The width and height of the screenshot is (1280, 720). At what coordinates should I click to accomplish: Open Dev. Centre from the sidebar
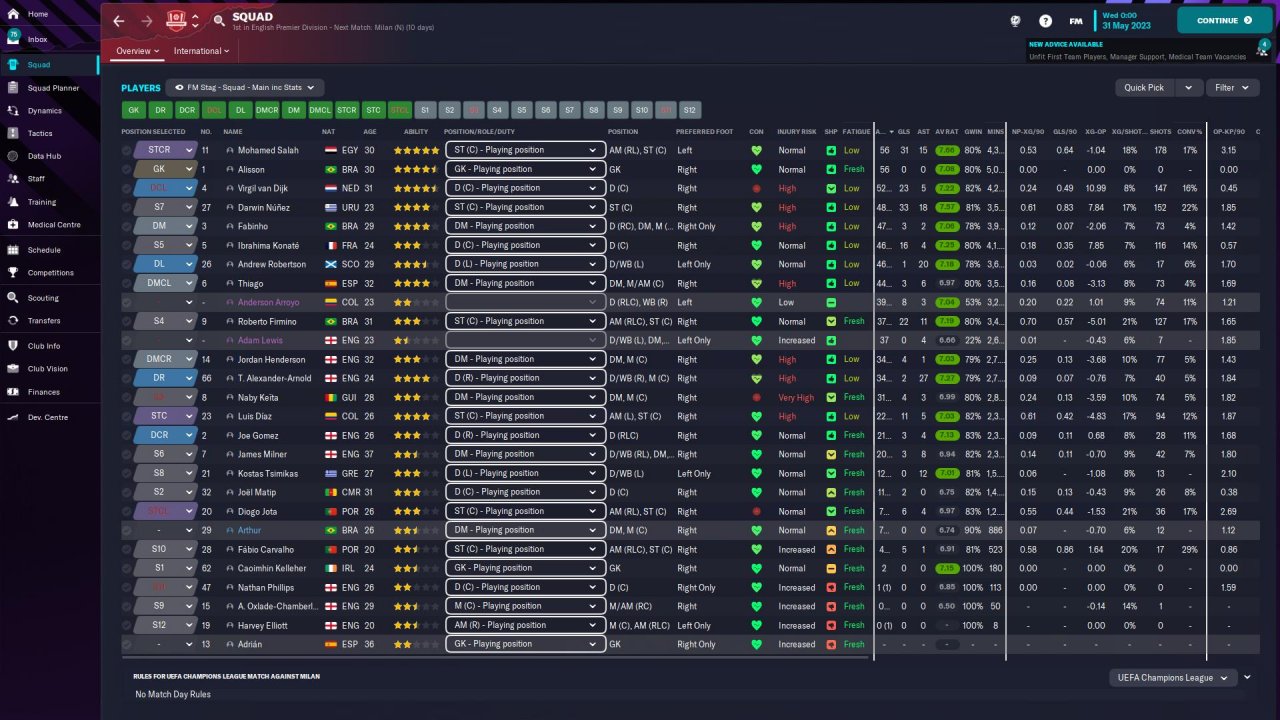49,417
